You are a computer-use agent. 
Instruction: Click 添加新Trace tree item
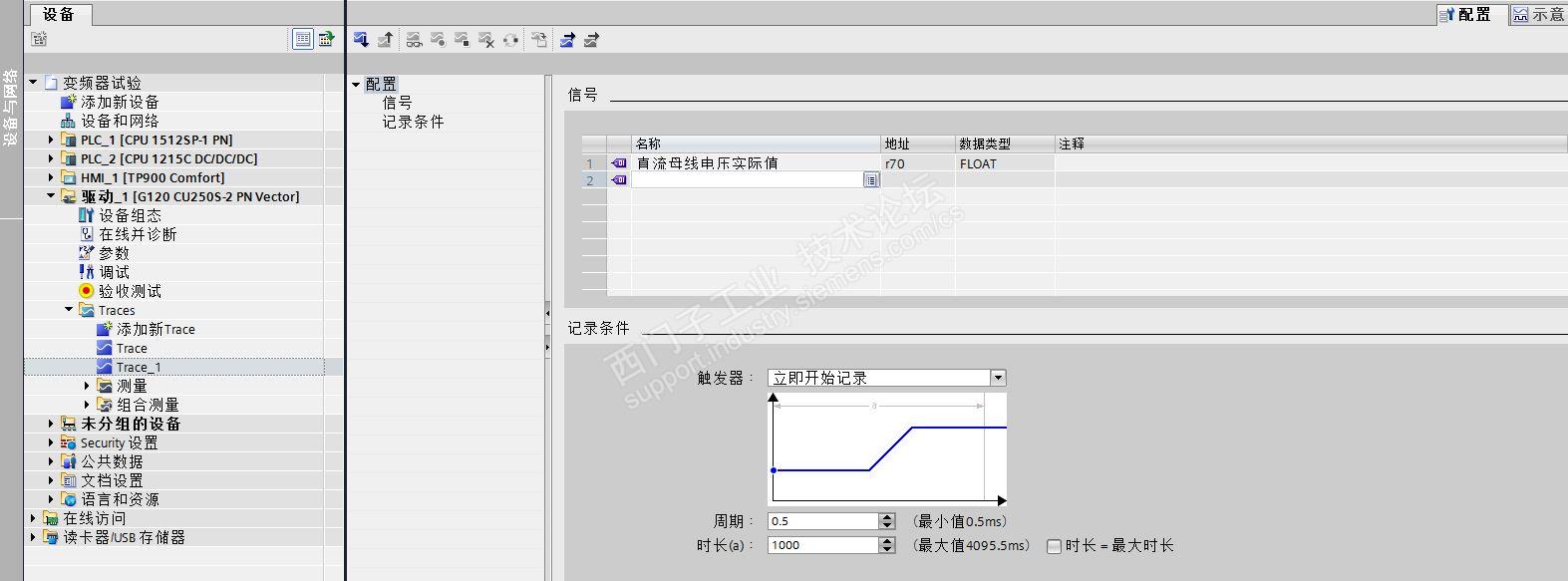(x=156, y=329)
